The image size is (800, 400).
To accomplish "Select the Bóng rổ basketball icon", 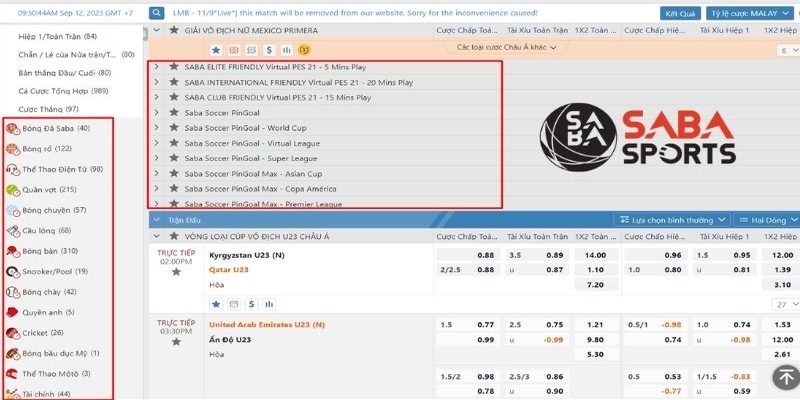I will pyautogui.click(x=13, y=149).
